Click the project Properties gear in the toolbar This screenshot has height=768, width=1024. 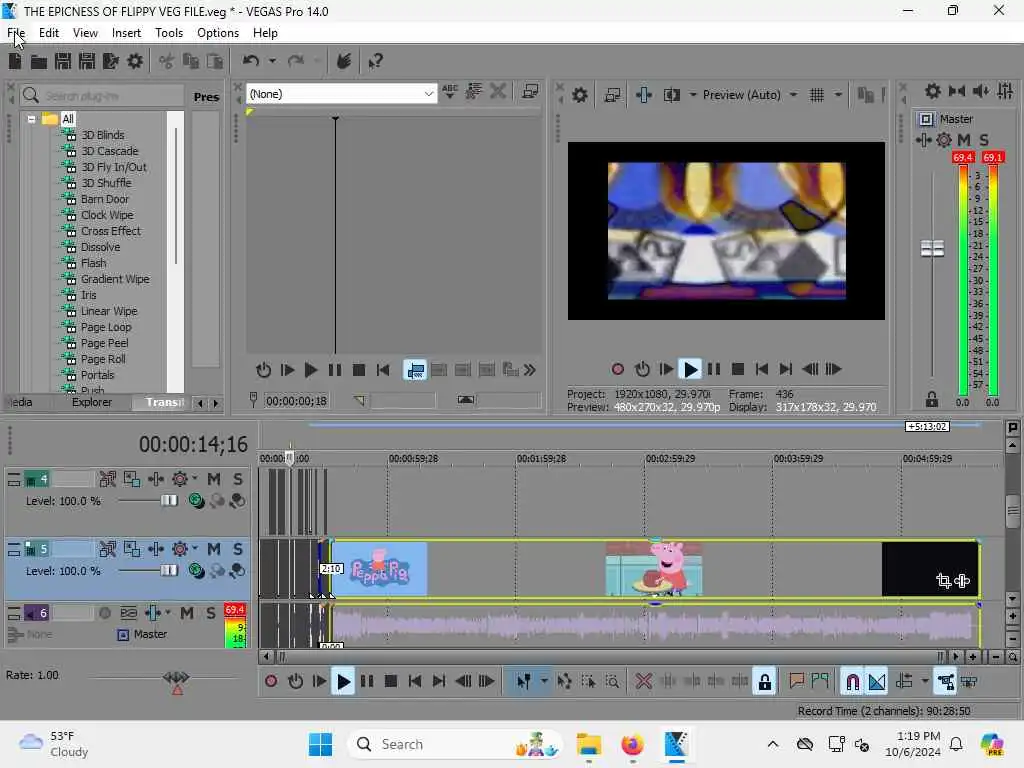click(135, 61)
